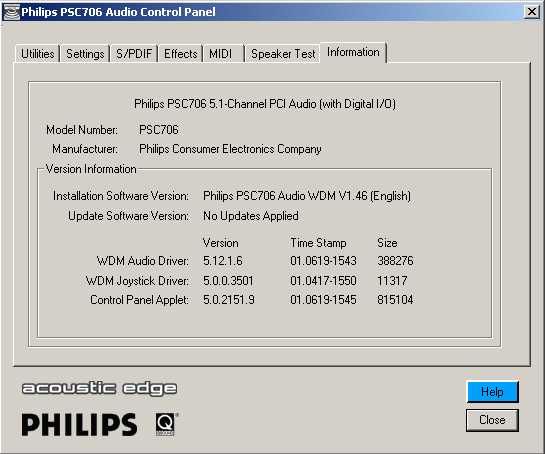Click the Close button
Image resolution: width=545 pixels, height=454 pixels.
[x=492, y=420]
